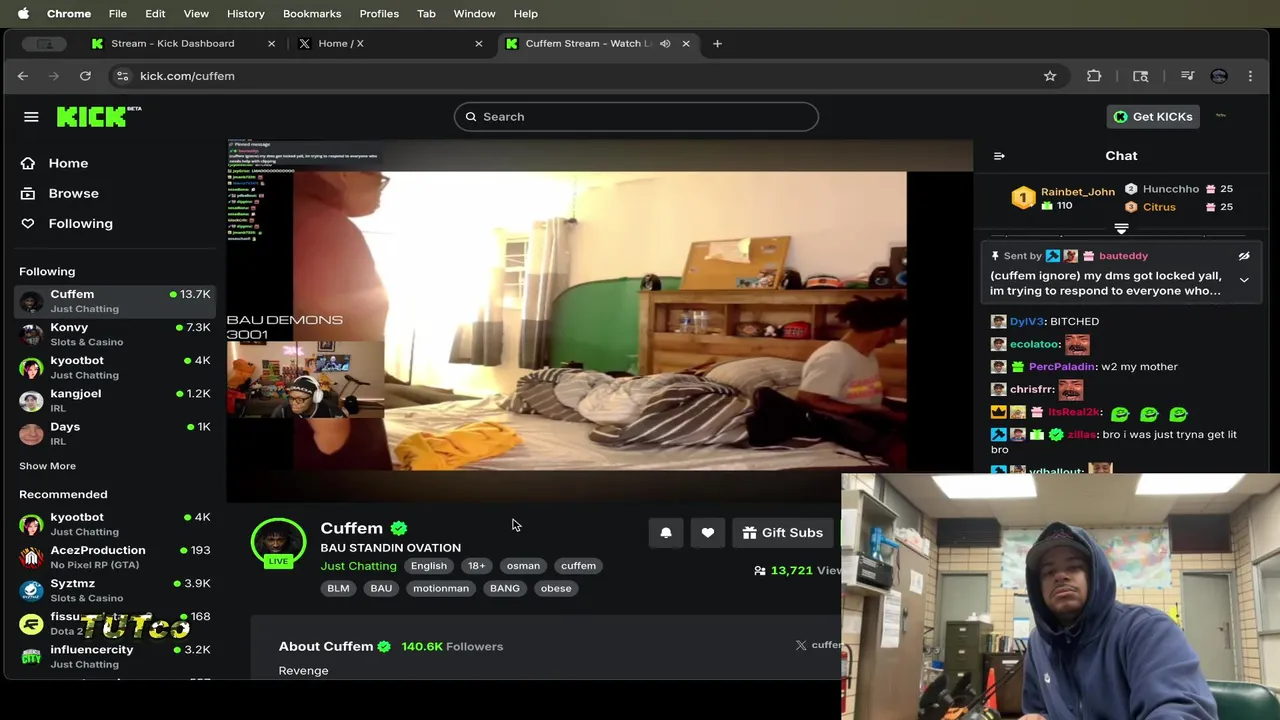
Task: Click the Just Chatting category link
Action: click(x=358, y=566)
